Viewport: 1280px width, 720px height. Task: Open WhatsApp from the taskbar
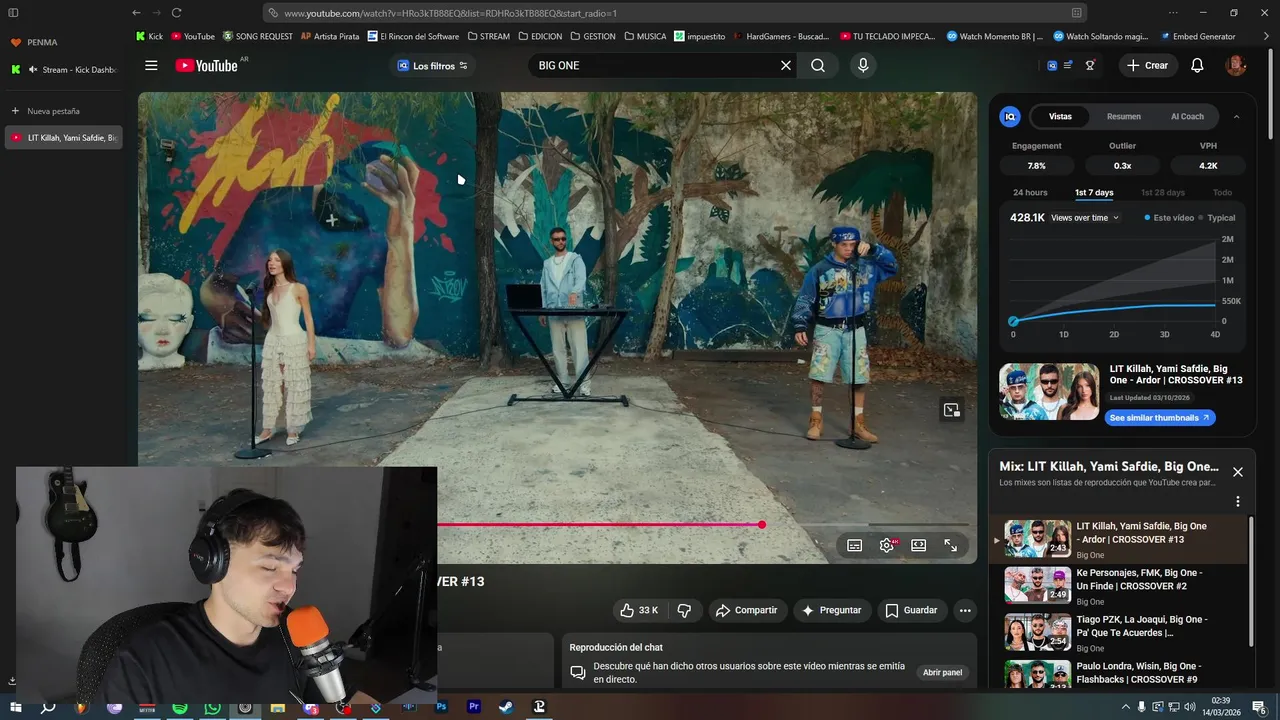click(x=212, y=707)
